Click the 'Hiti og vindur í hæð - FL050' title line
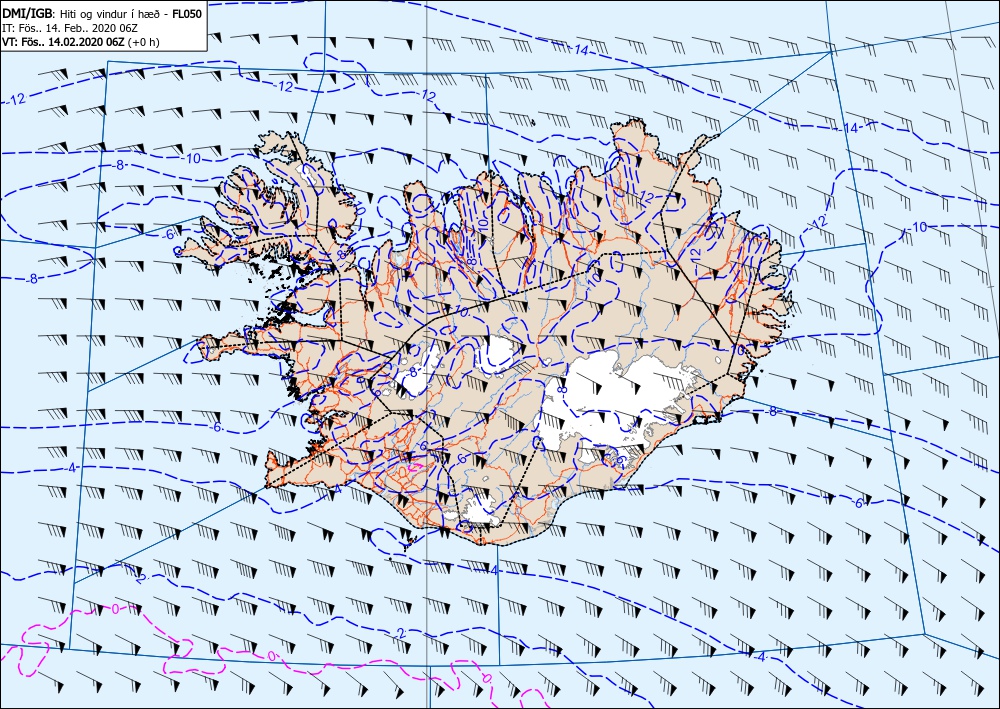The height and width of the screenshot is (709, 1000). 102,13
